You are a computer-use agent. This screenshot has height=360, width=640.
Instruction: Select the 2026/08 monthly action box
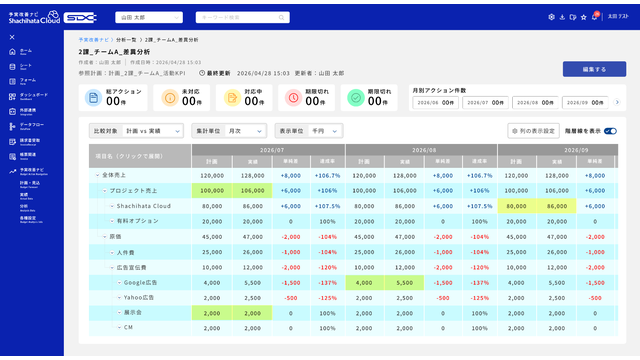tap(535, 103)
